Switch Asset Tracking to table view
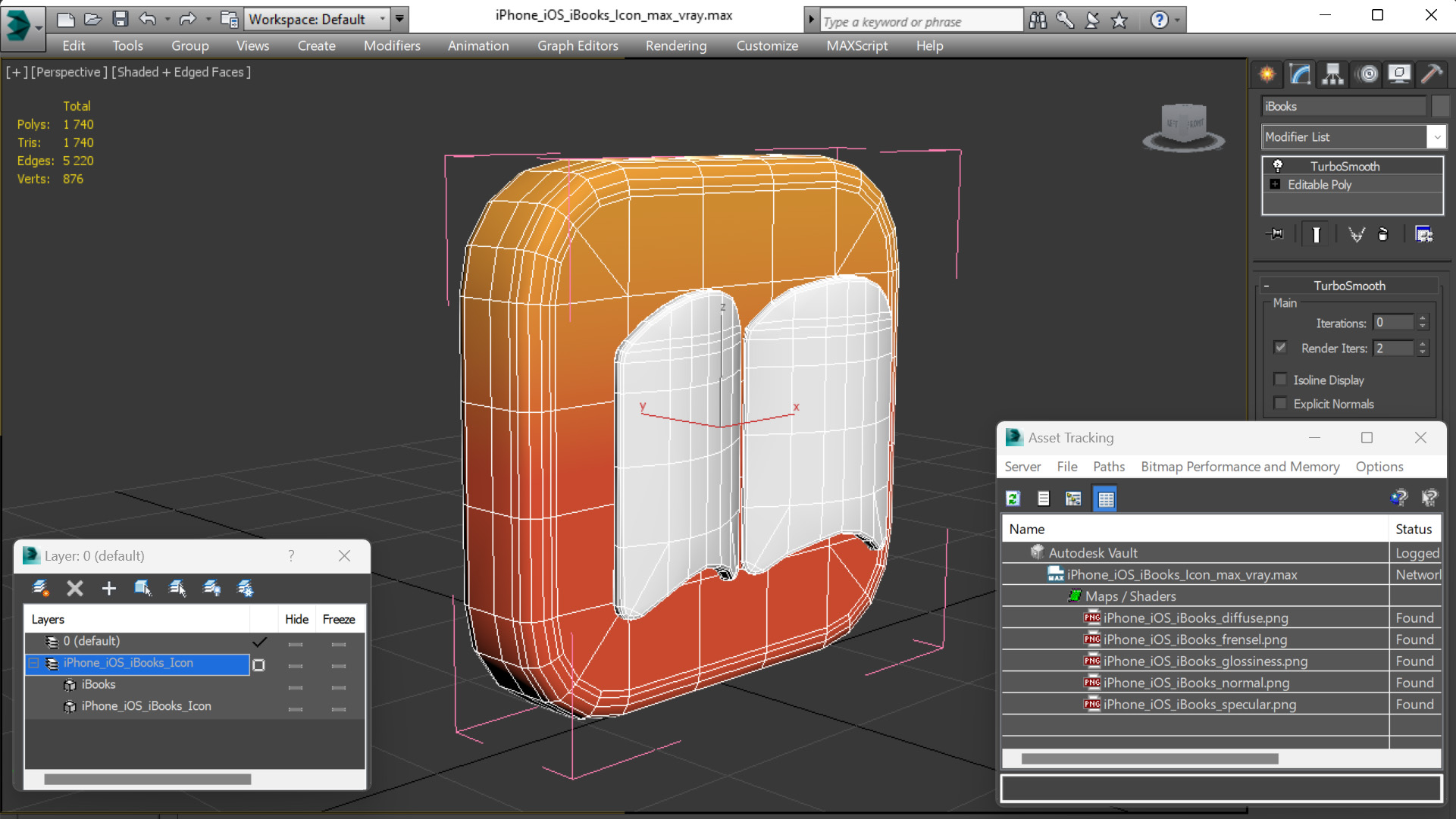This screenshot has width=1456, height=819. tap(1106, 499)
